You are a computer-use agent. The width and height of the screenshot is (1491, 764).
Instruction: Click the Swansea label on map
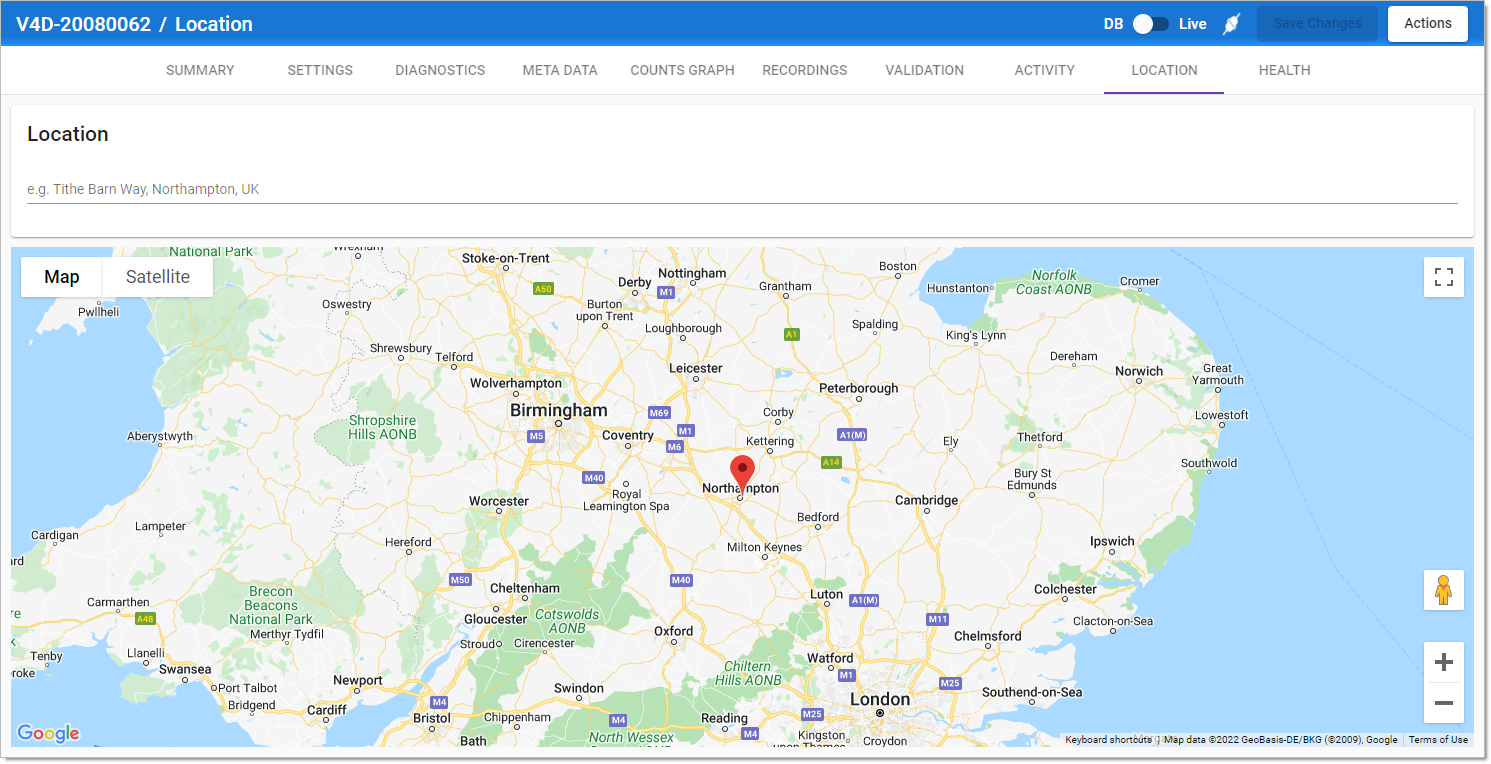tap(185, 669)
